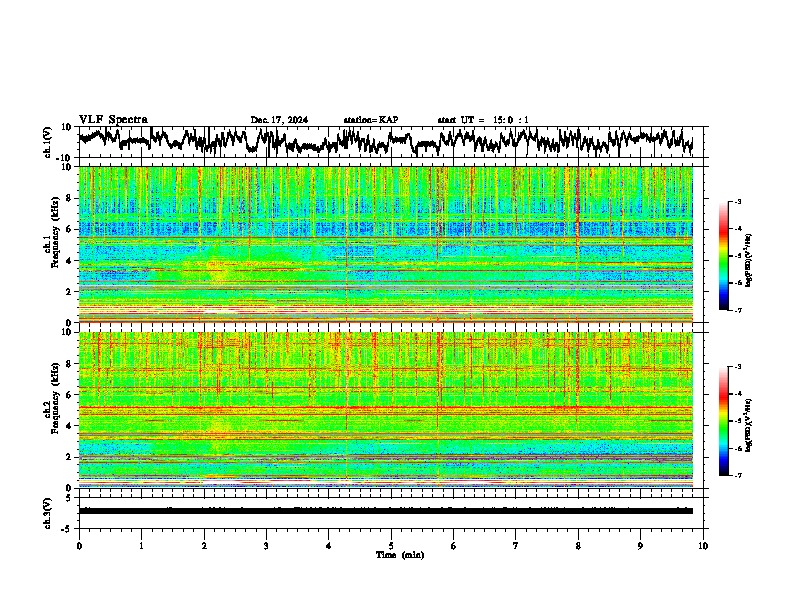This screenshot has width=792, height=612.
Task: Click time axis tick label "4"
Action: coord(329,546)
